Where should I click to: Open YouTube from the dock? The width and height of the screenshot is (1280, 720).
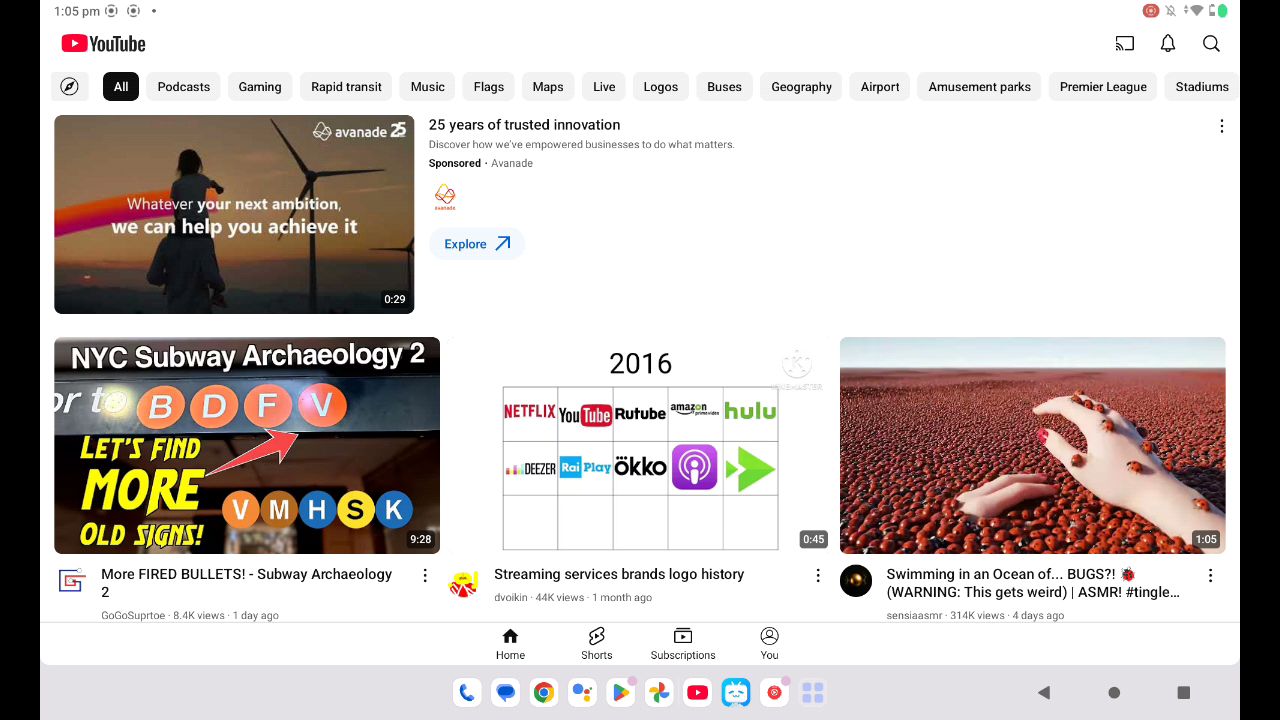698,692
